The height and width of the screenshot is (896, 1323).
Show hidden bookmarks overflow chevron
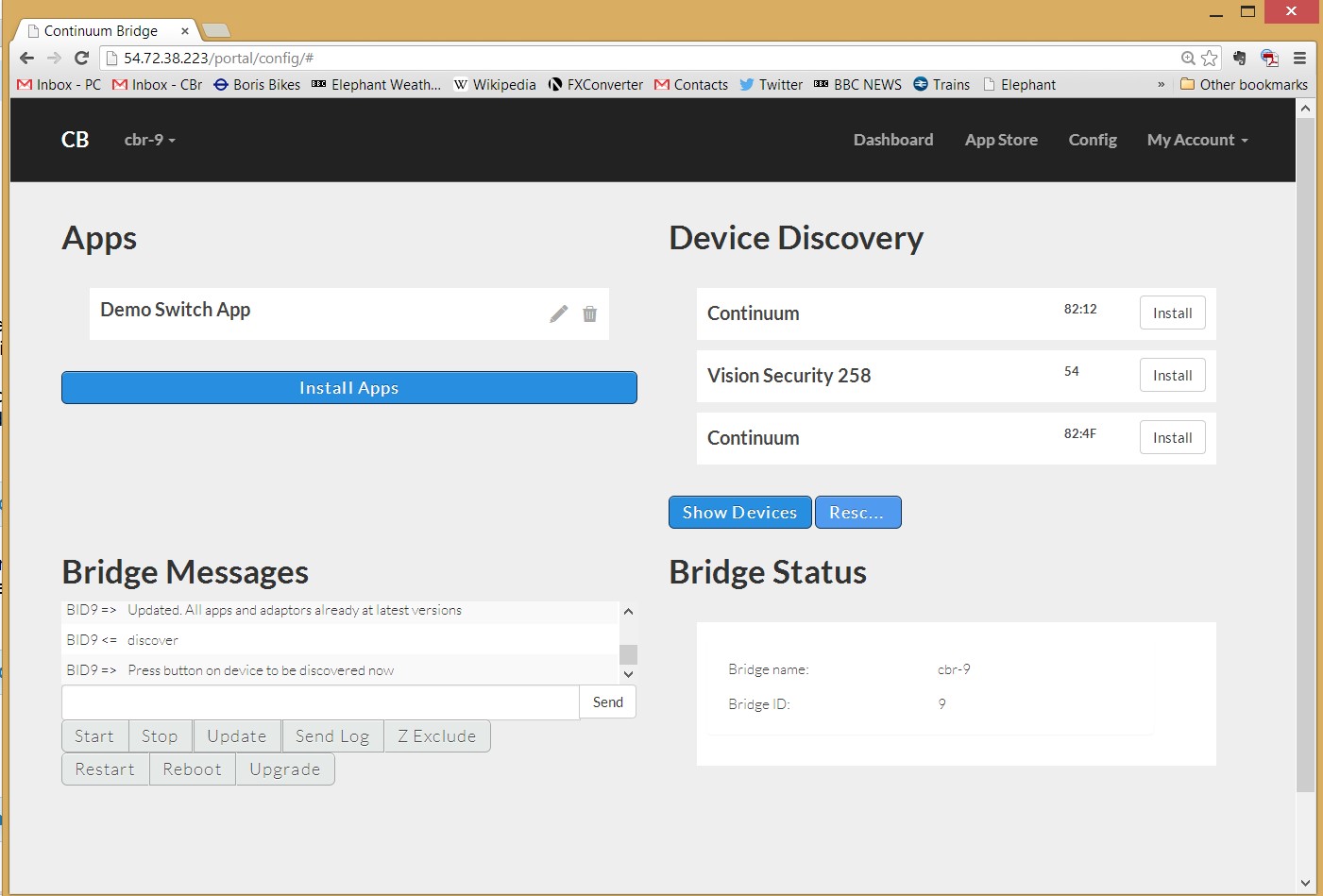[x=1161, y=84]
